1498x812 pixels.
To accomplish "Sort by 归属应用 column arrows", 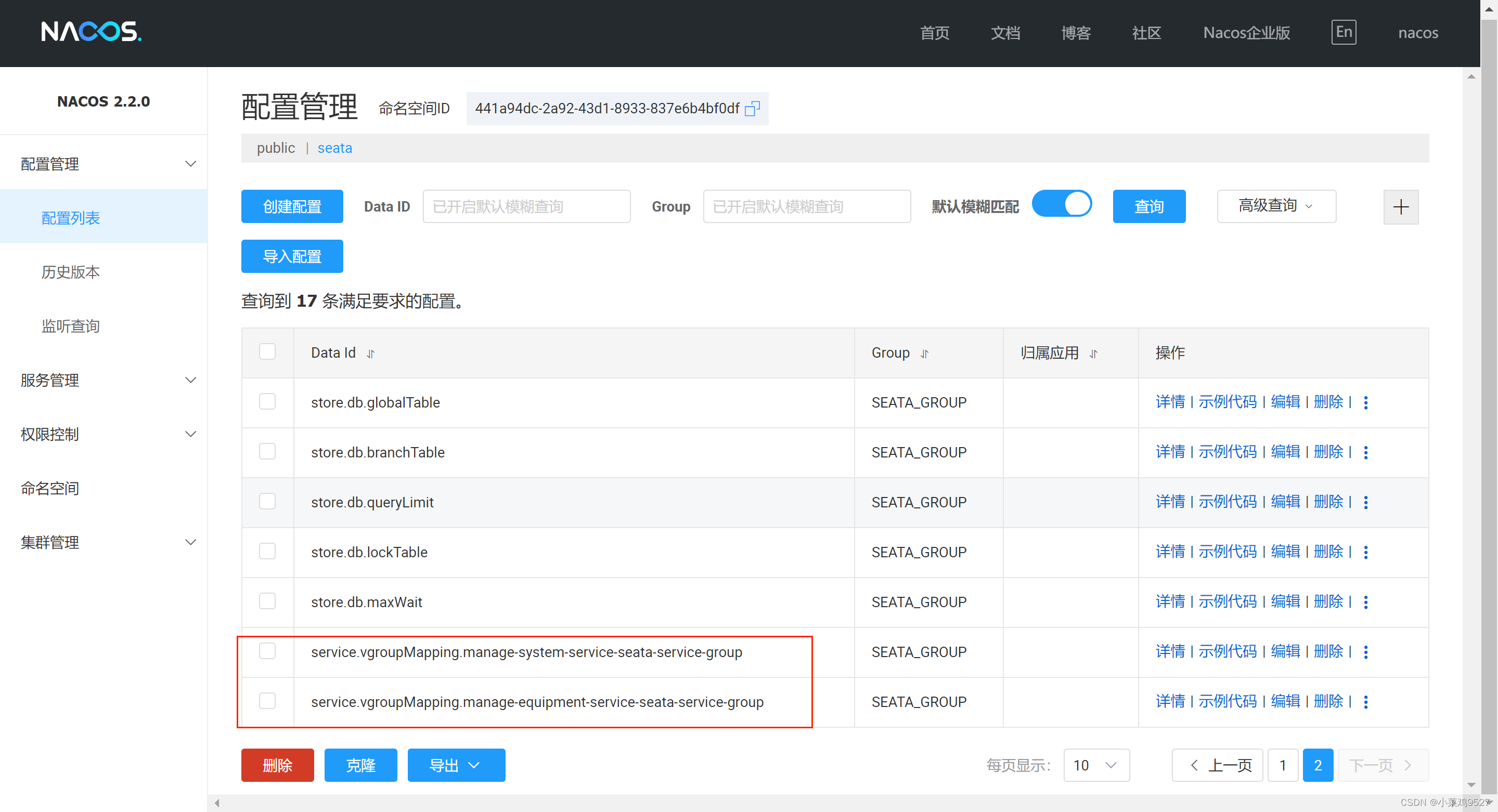I will 1093,353.
